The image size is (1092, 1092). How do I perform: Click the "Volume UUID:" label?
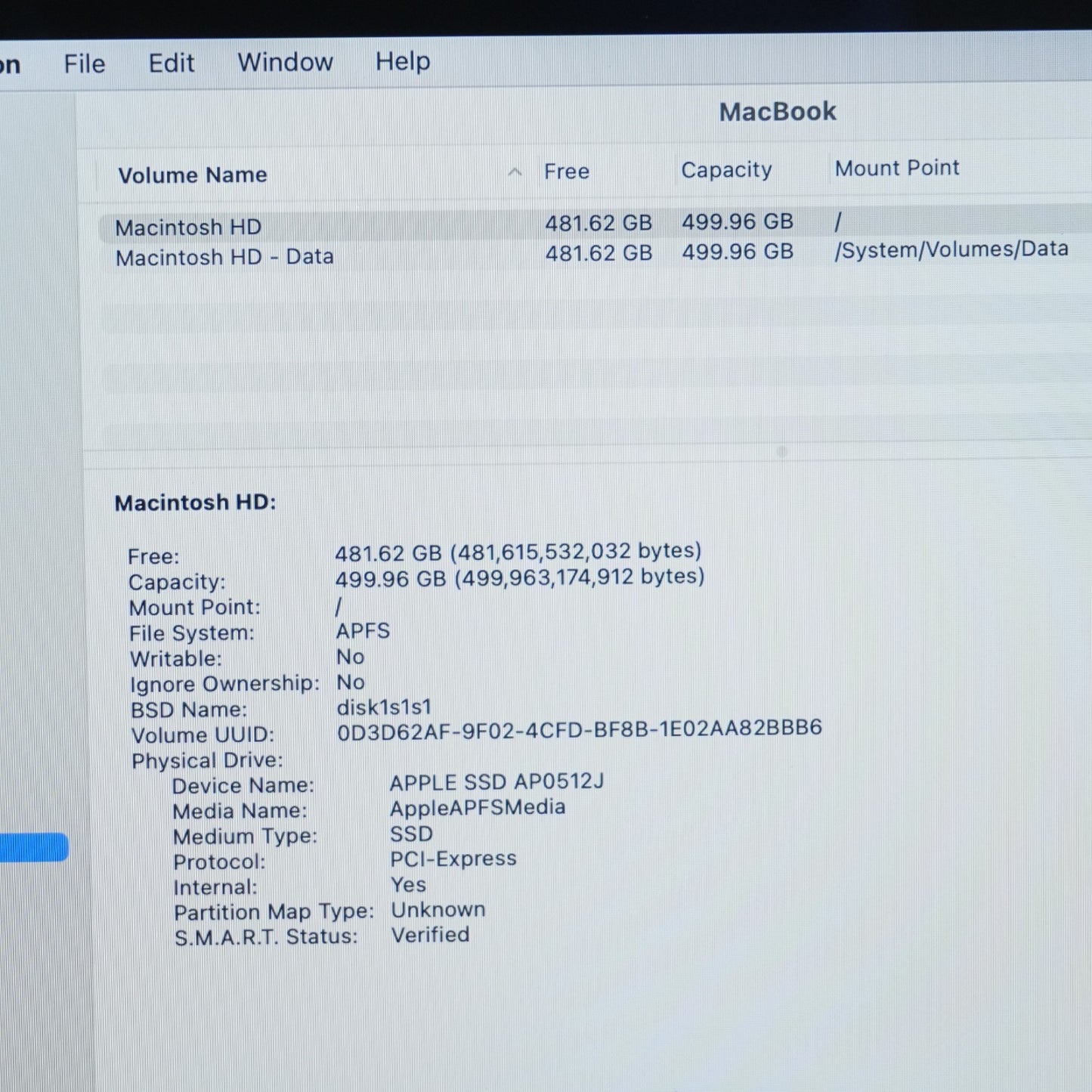point(203,735)
